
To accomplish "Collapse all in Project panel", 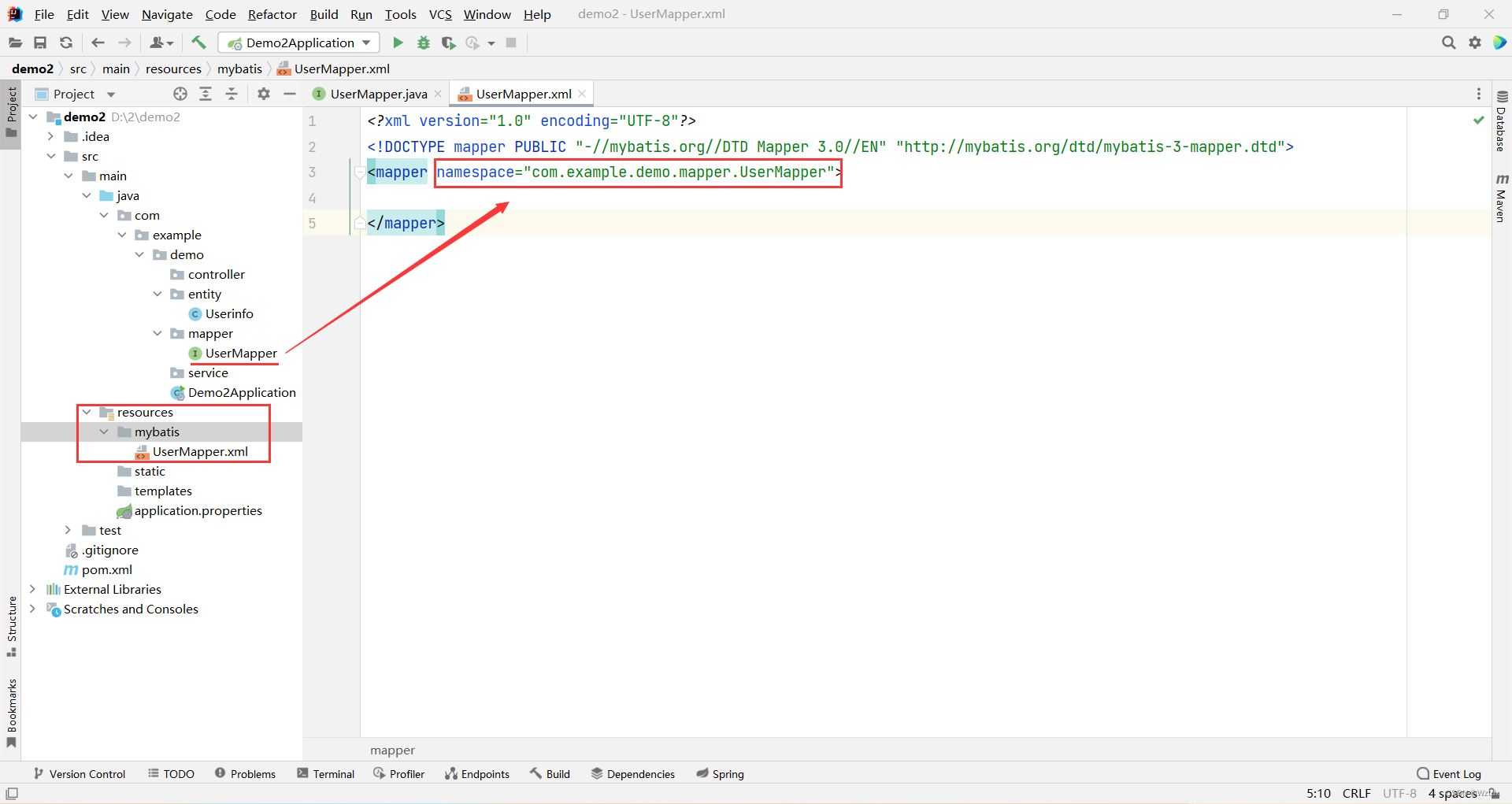I will pos(232,94).
